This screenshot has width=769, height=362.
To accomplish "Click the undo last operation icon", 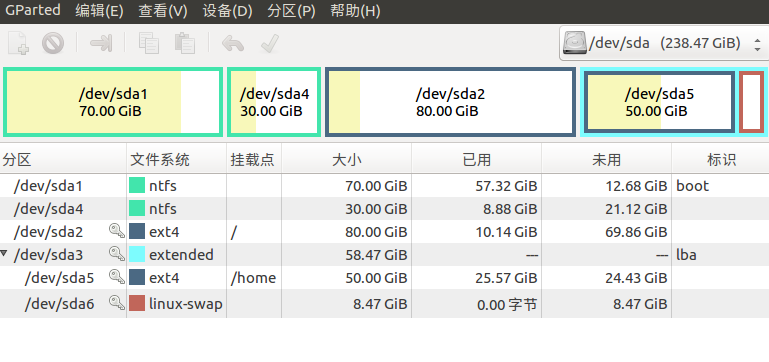I will [232, 43].
